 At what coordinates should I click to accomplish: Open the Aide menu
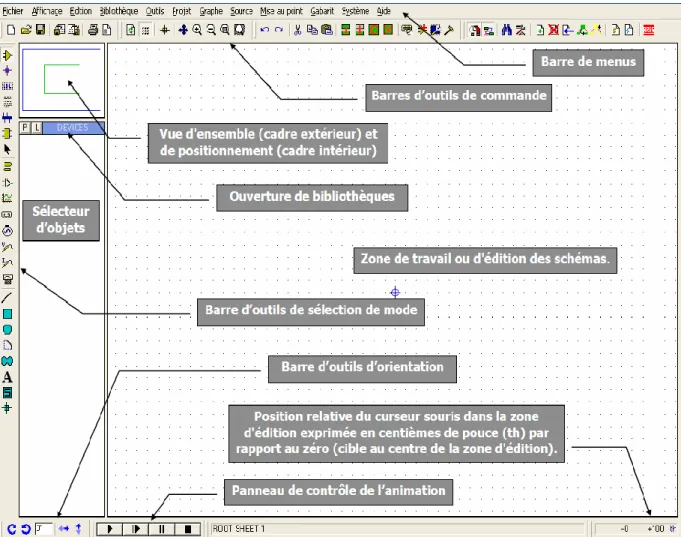click(x=383, y=11)
